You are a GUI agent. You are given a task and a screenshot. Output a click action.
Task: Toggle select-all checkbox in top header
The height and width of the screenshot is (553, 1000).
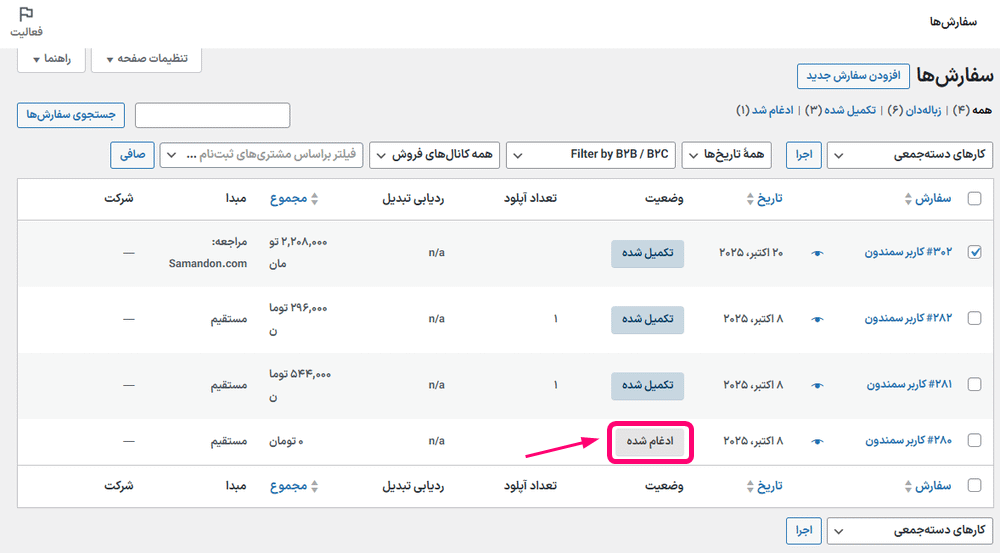(974, 198)
